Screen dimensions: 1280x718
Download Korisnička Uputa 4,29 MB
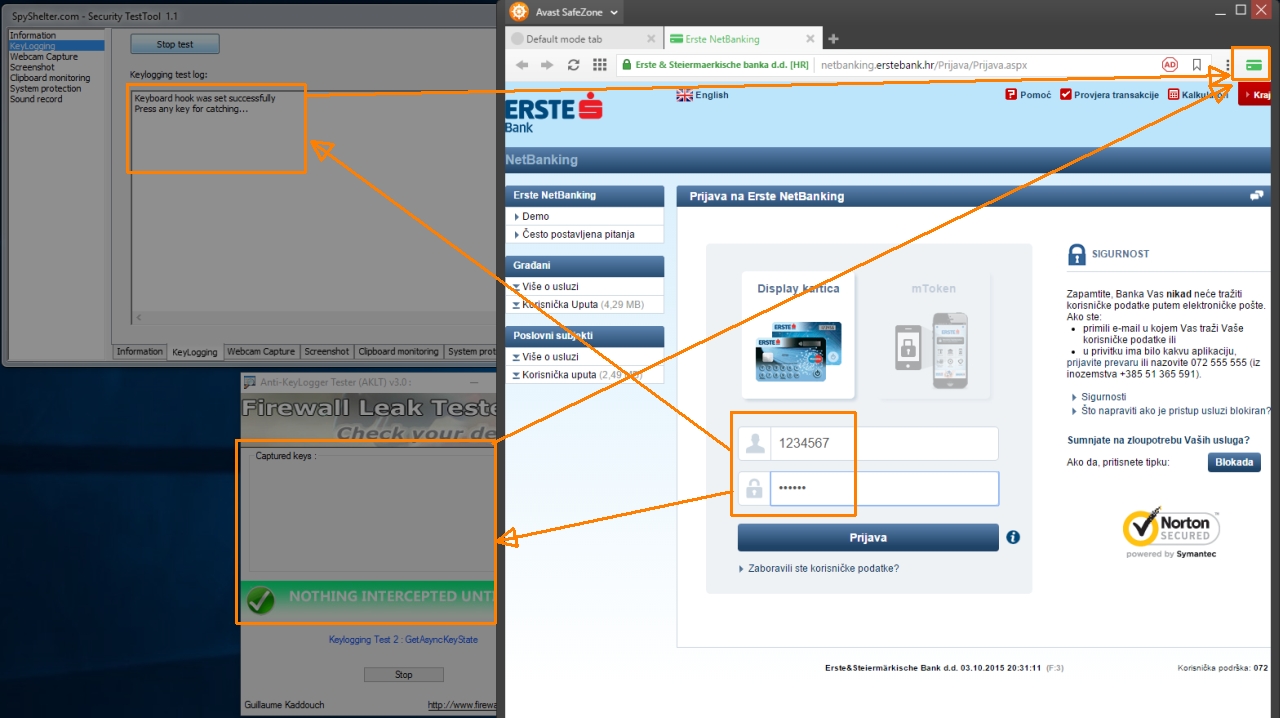[577, 304]
